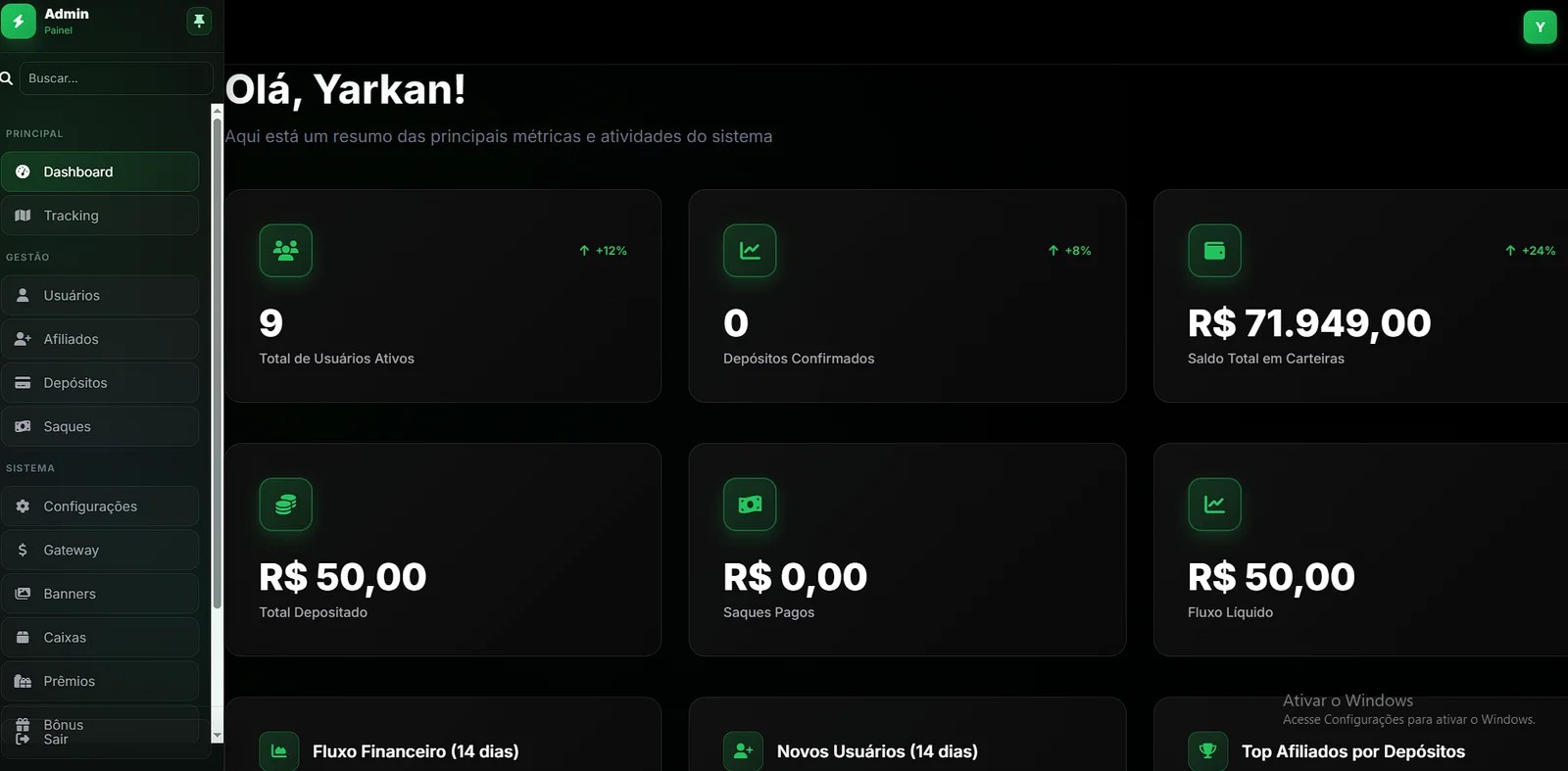Go to Tracking in sidebar
The width and height of the screenshot is (1568, 771).
(100, 216)
